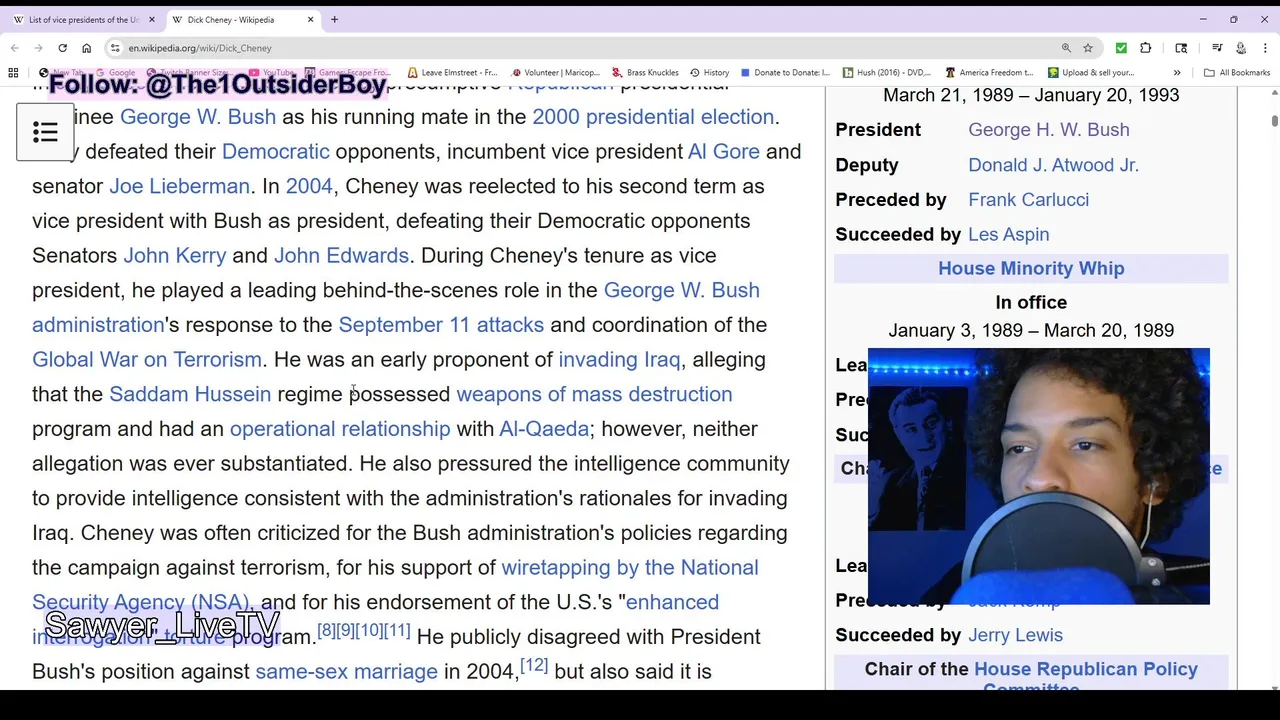Open the tab search sidebar icon
Screen dimensions: 1280x720
click(x=1181, y=48)
